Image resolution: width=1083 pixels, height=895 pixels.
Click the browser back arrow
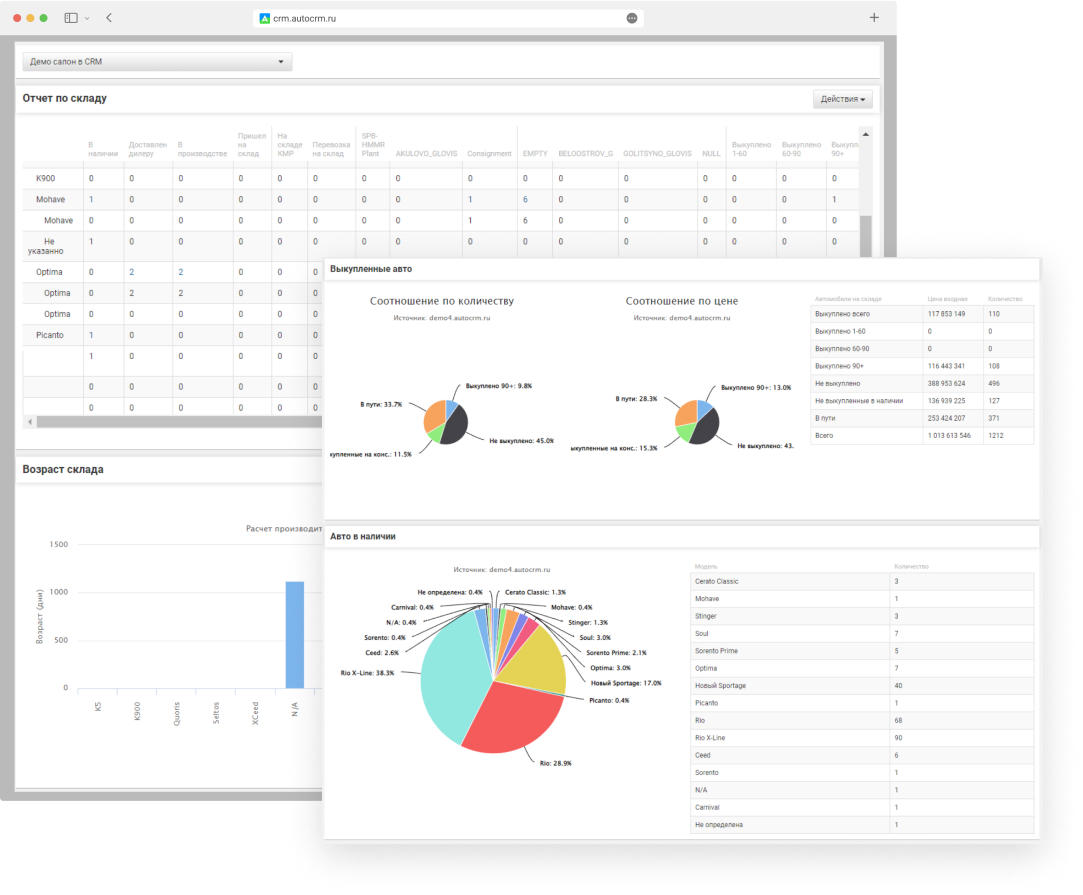pyautogui.click(x=108, y=18)
